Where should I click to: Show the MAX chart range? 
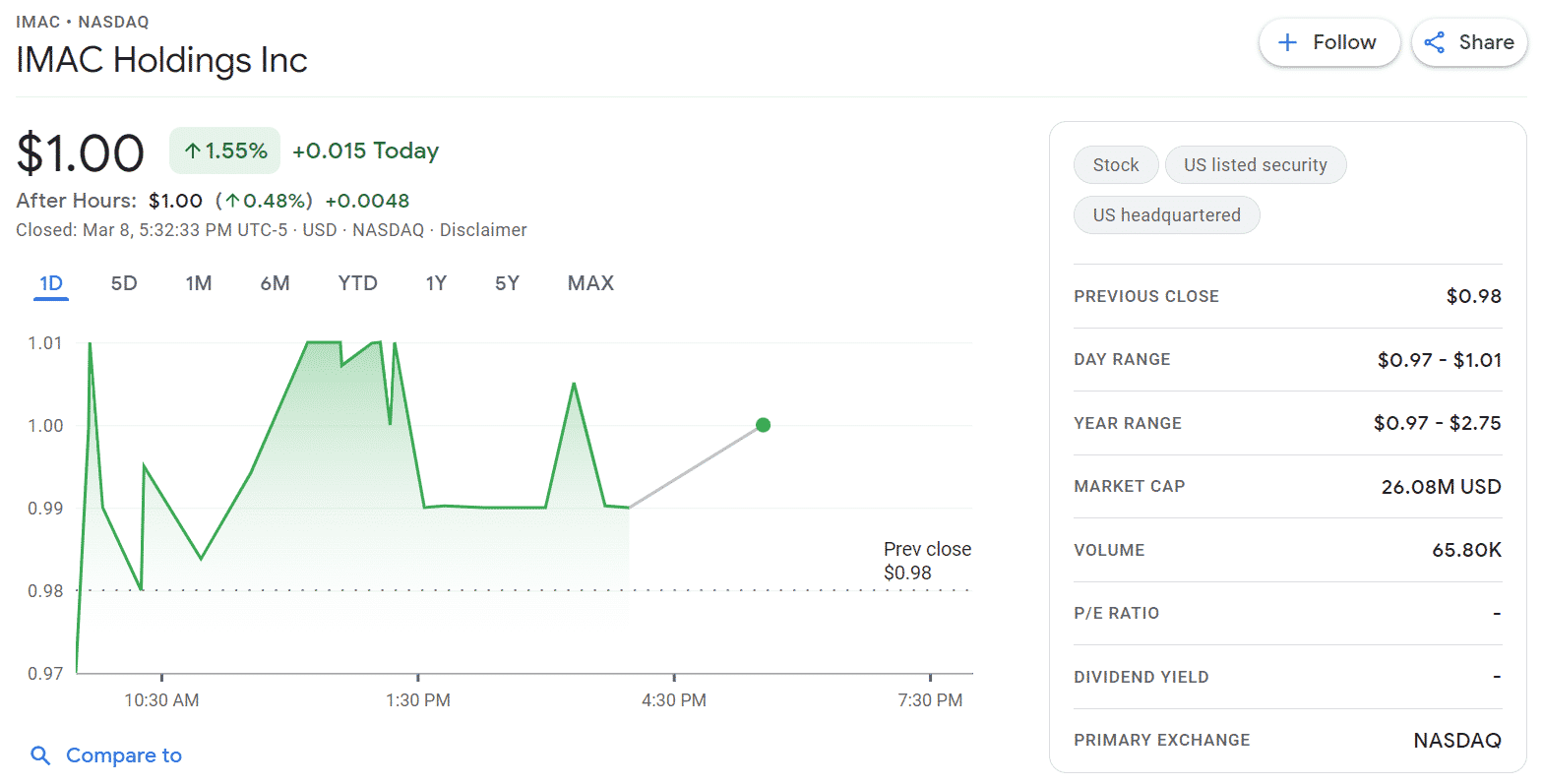click(590, 283)
